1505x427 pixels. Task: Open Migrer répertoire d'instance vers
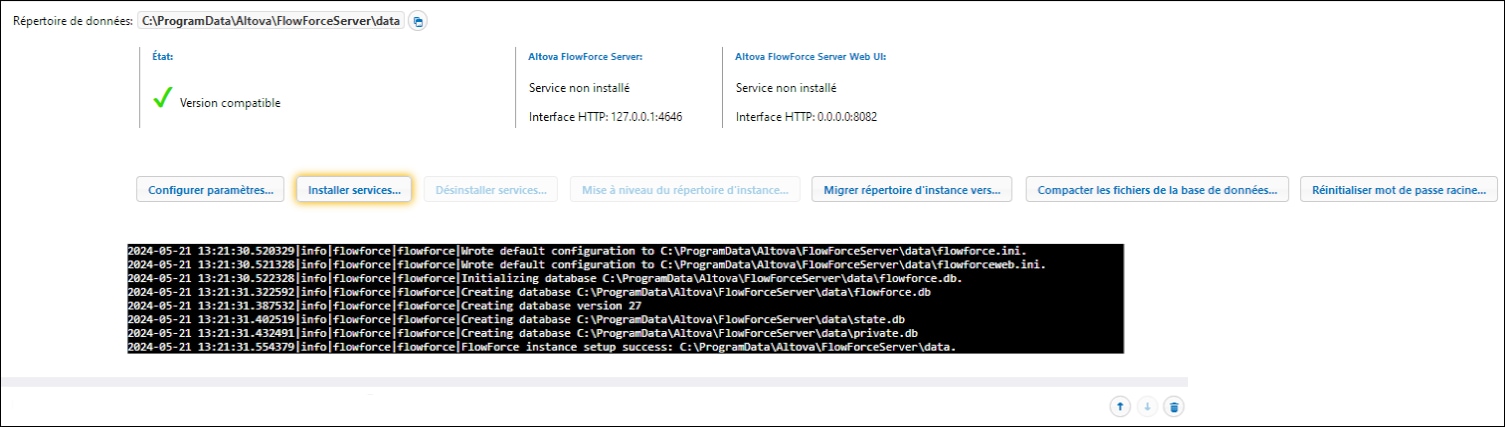coord(912,189)
